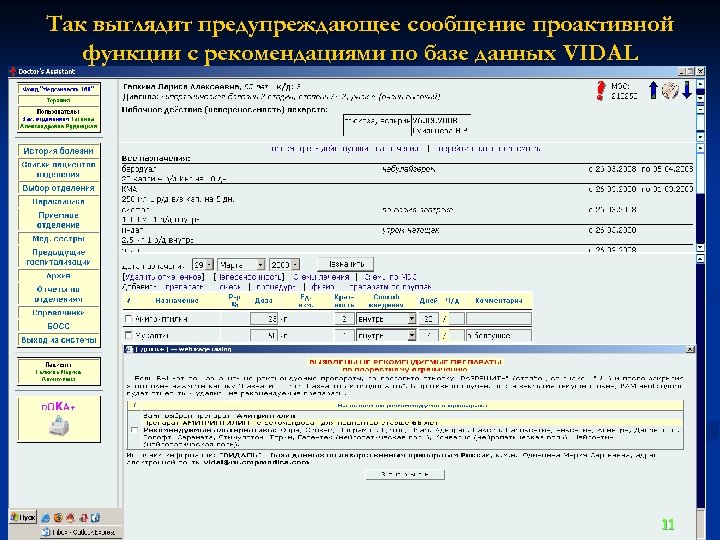720x540 pixels.
Task: Close the web page dialog
Action: pos(690,349)
